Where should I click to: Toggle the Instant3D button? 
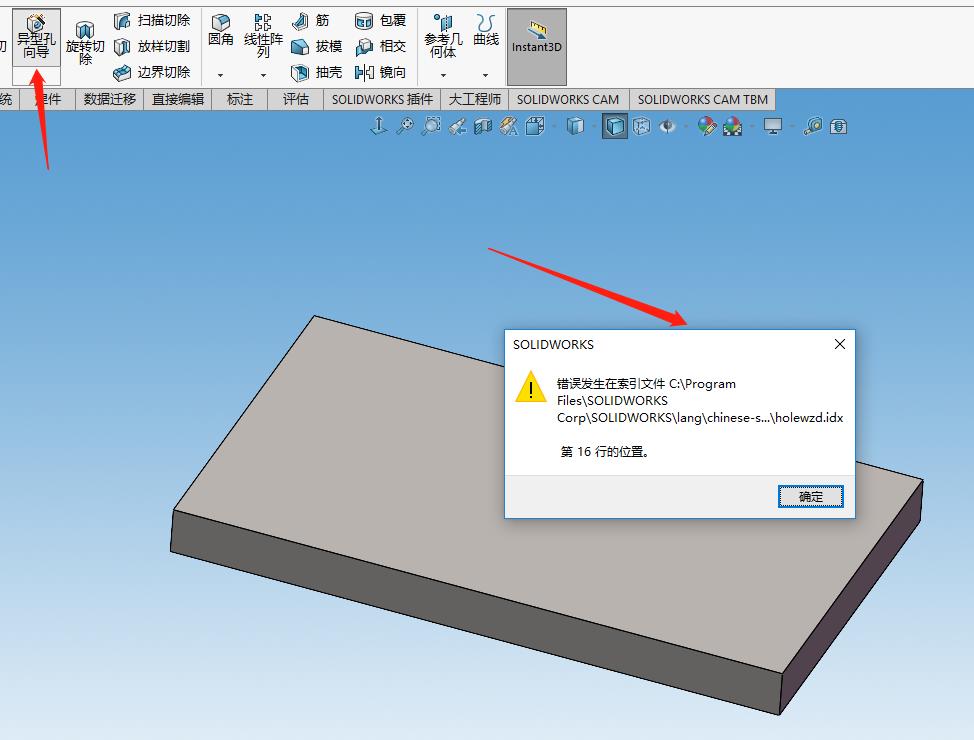click(537, 47)
